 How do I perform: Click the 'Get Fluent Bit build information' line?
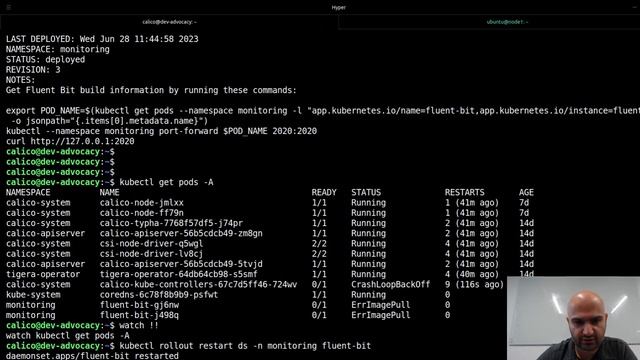click(151, 90)
